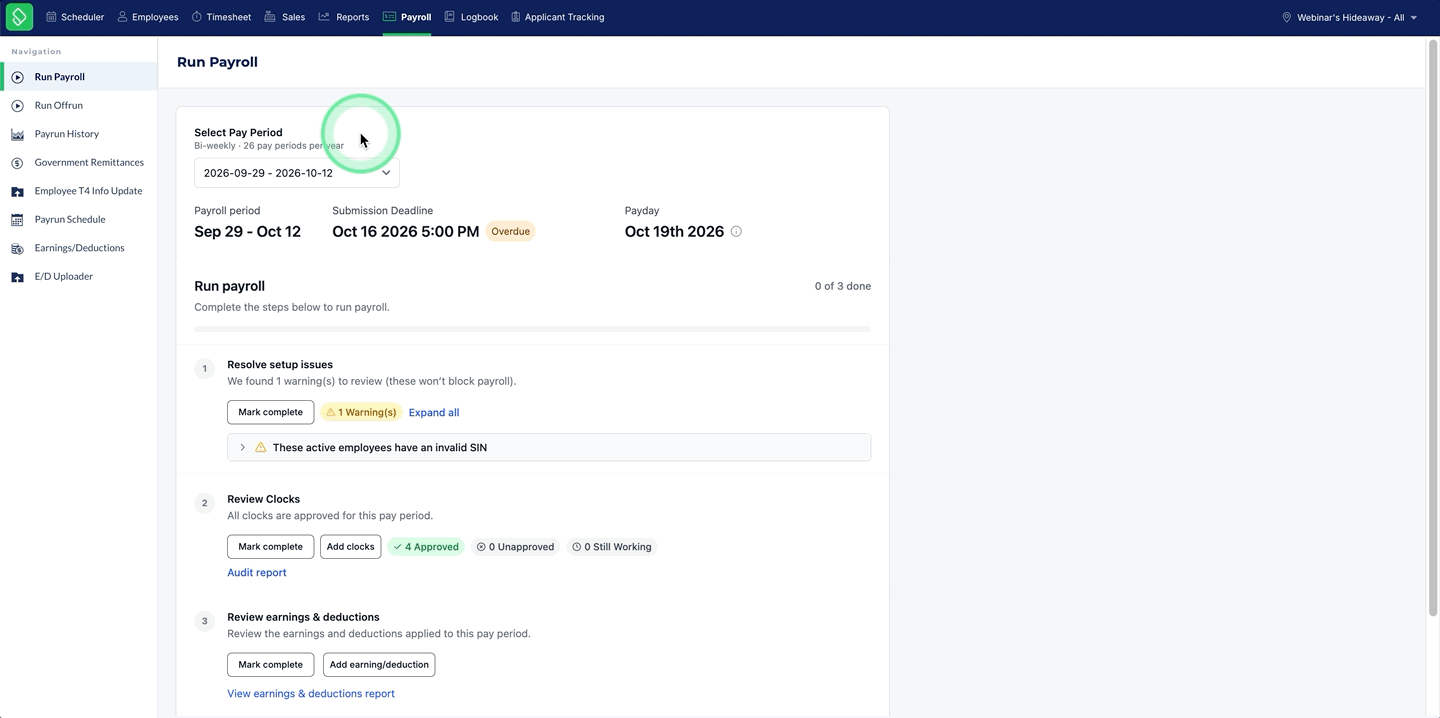Click the Reports chart icon in the top bar
The width and height of the screenshot is (1440, 718).
324,17
